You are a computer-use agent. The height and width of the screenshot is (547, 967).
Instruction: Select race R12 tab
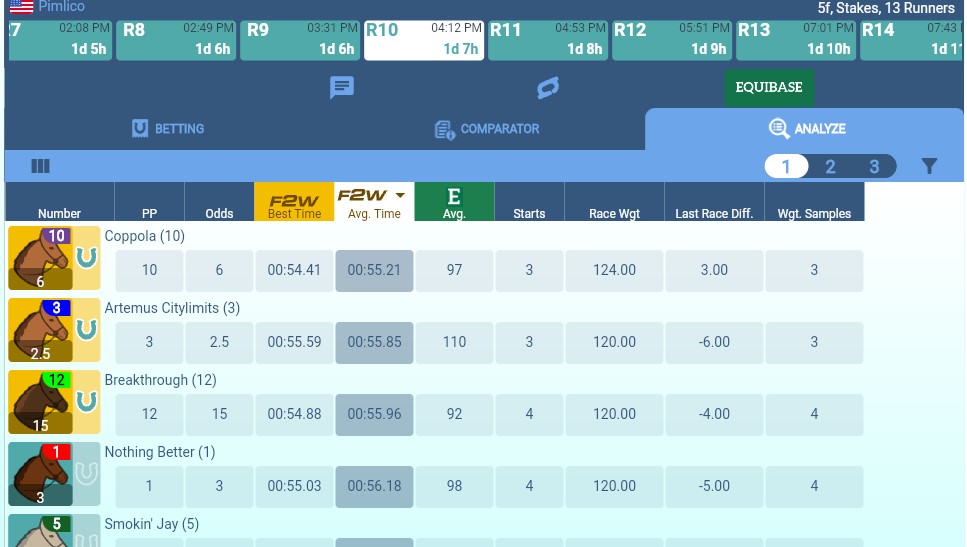click(672, 39)
